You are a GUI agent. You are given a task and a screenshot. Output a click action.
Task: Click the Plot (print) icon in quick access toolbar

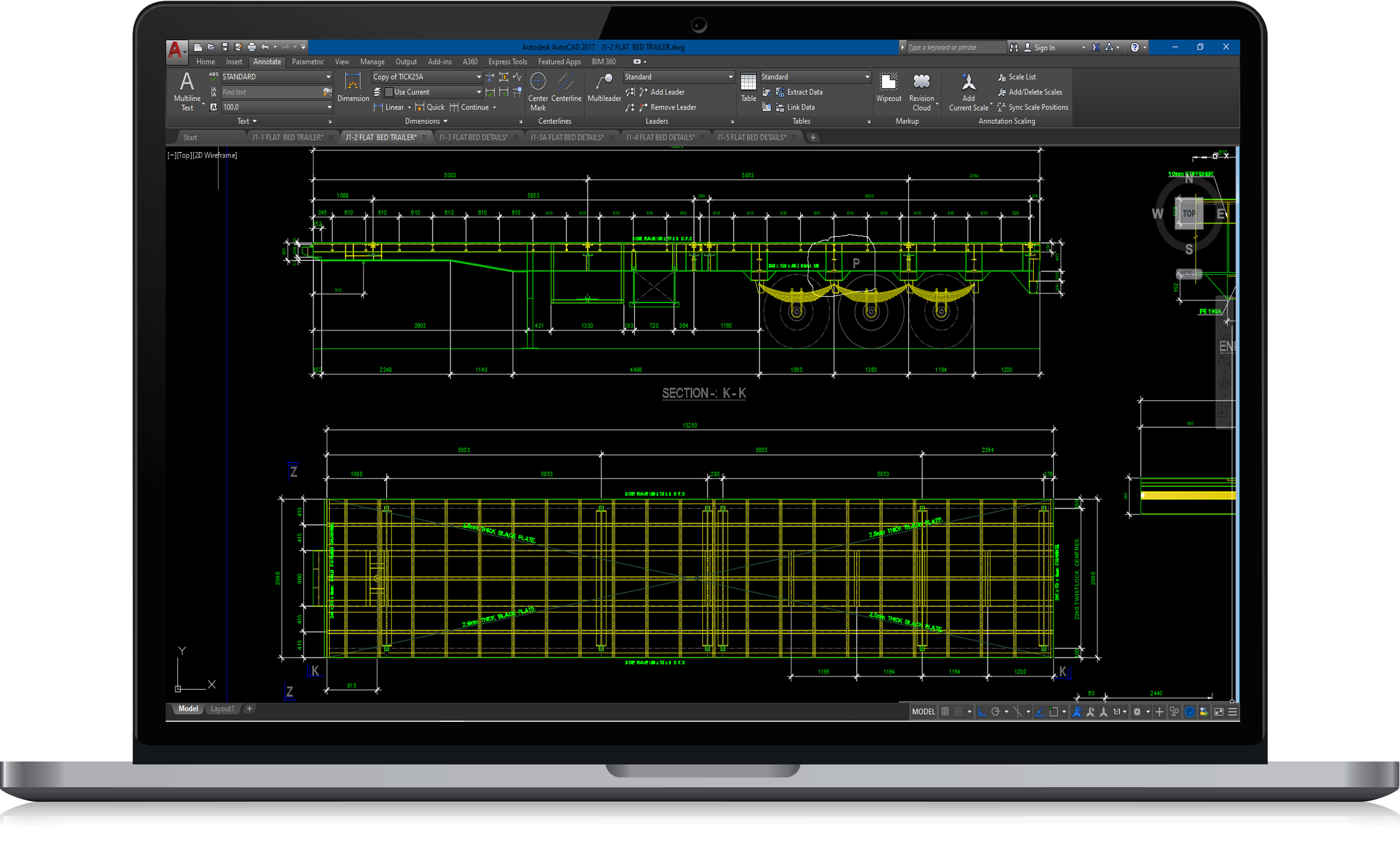click(251, 47)
